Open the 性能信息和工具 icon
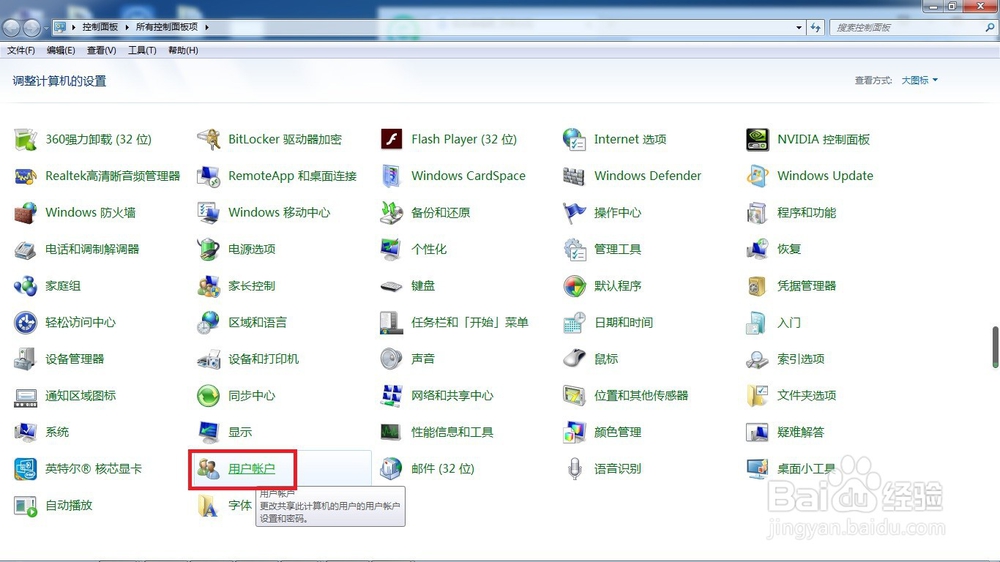 391,432
